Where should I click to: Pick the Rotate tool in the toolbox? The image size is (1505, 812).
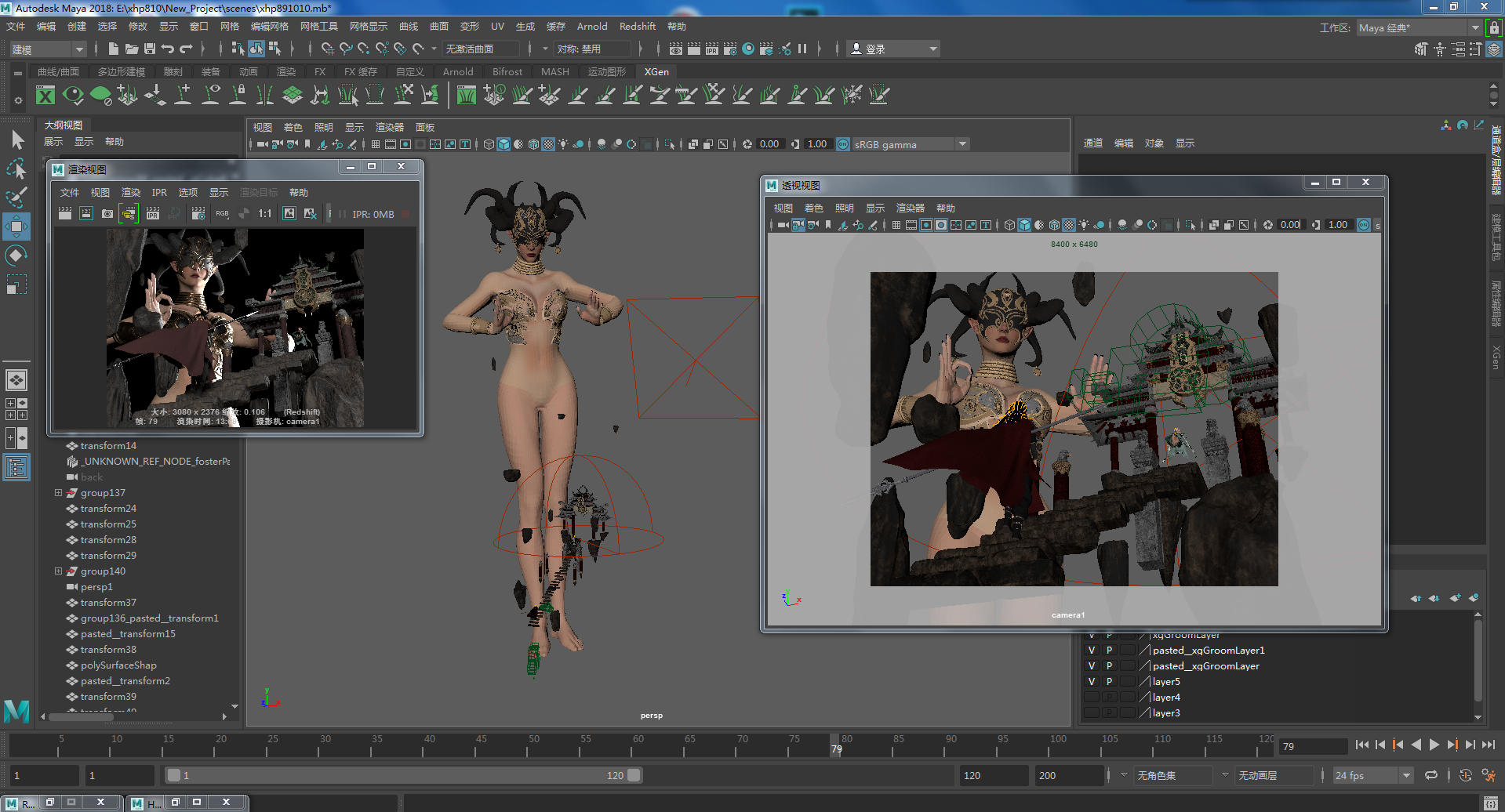(x=16, y=256)
